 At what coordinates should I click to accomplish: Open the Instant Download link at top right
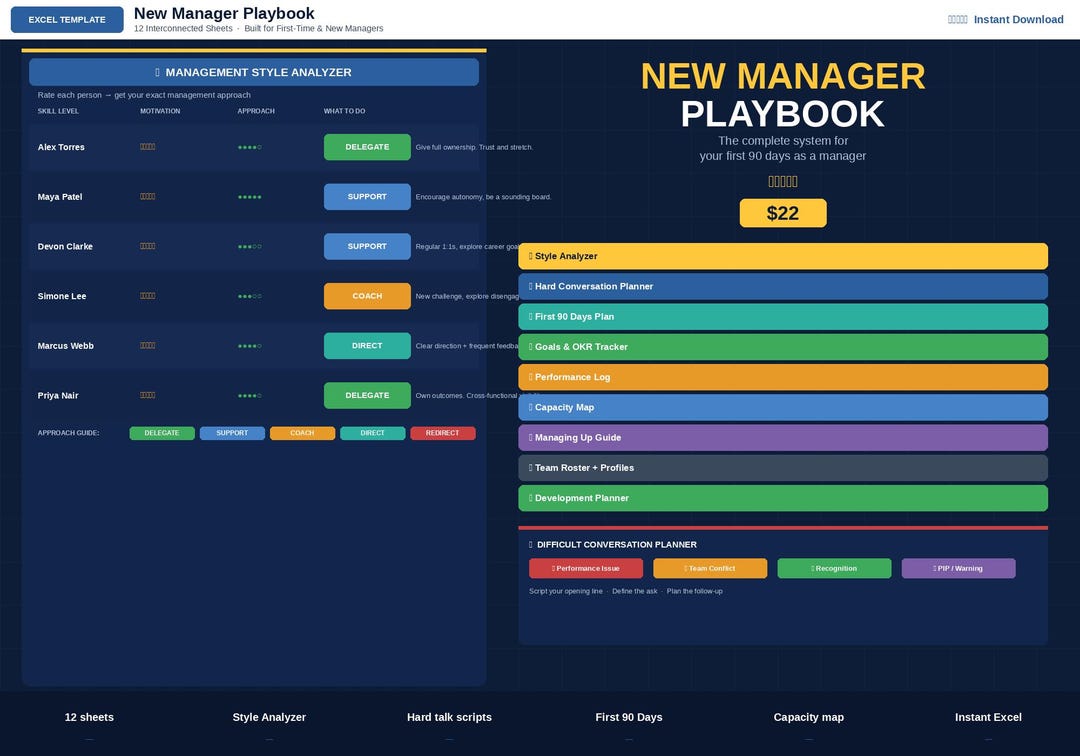pyautogui.click(x=1018, y=19)
